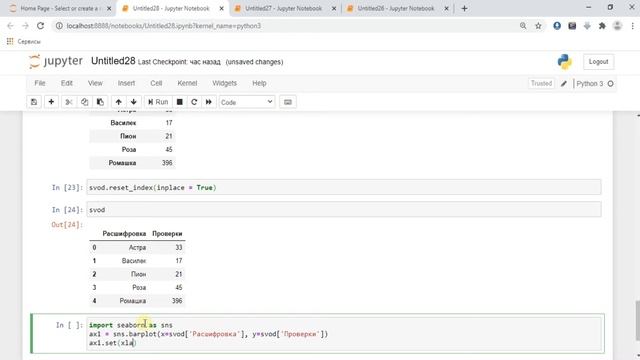Click the Проверки column header

click(x=167, y=233)
